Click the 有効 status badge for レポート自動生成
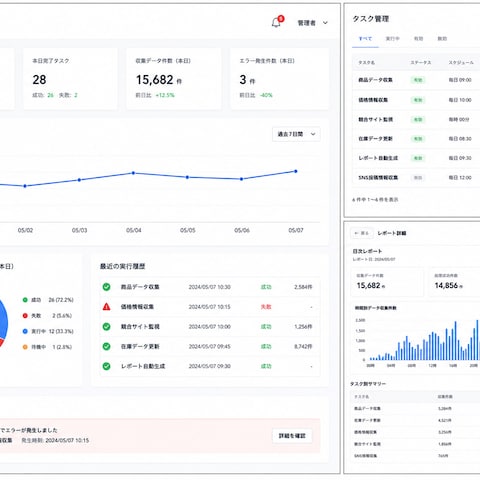Image resolution: width=480 pixels, height=480 pixels. click(418, 158)
